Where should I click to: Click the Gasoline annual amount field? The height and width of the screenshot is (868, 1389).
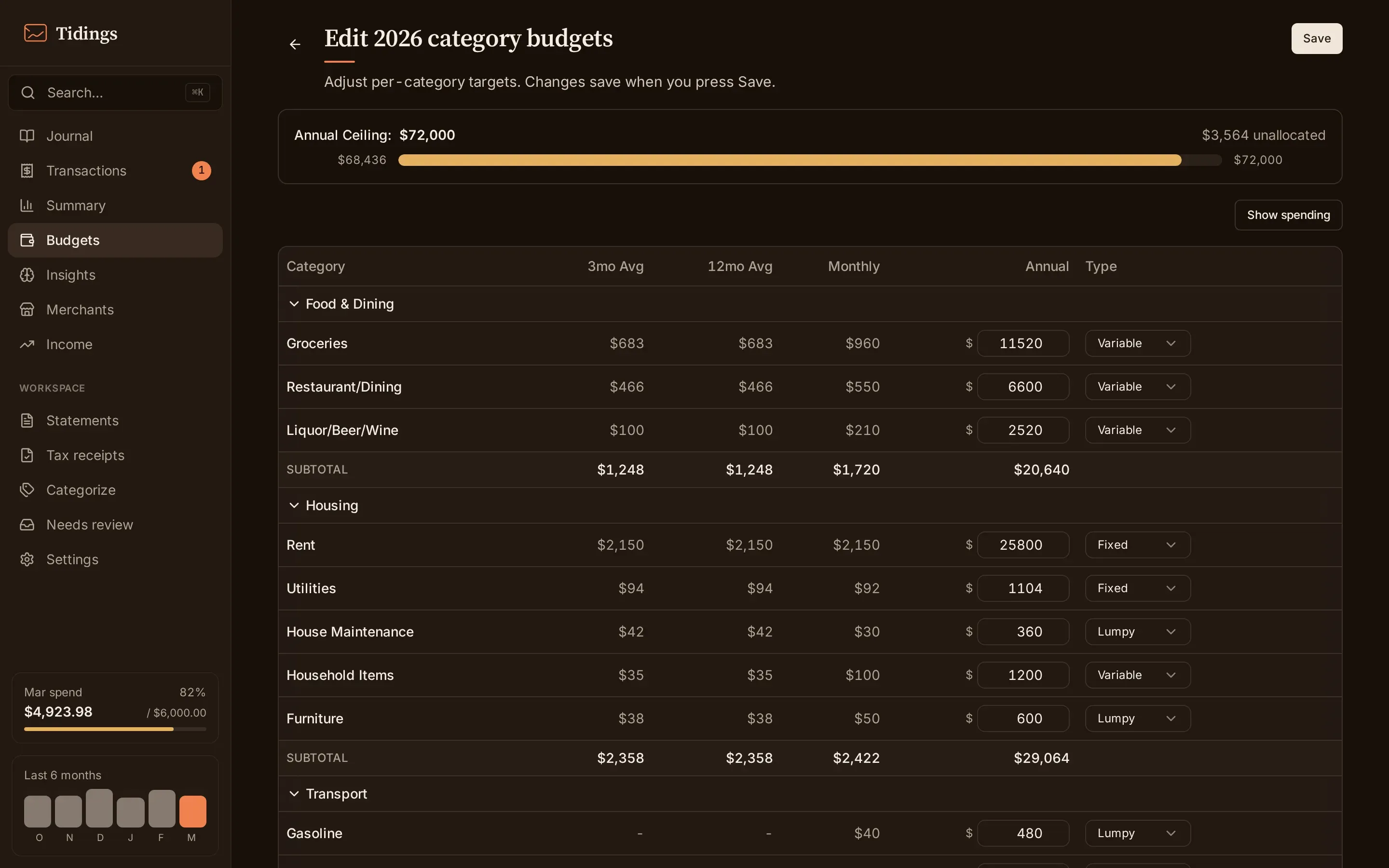[x=1023, y=833]
